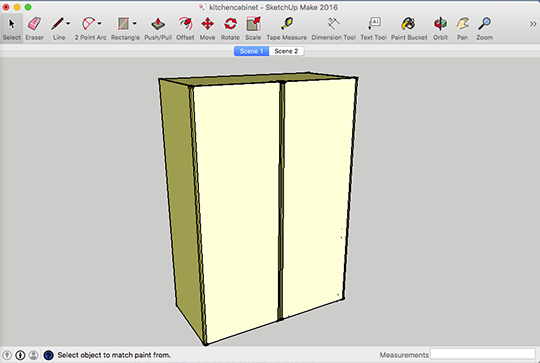Activate the Text Tool
The image size is (540, 363).
tap(374, 28)
